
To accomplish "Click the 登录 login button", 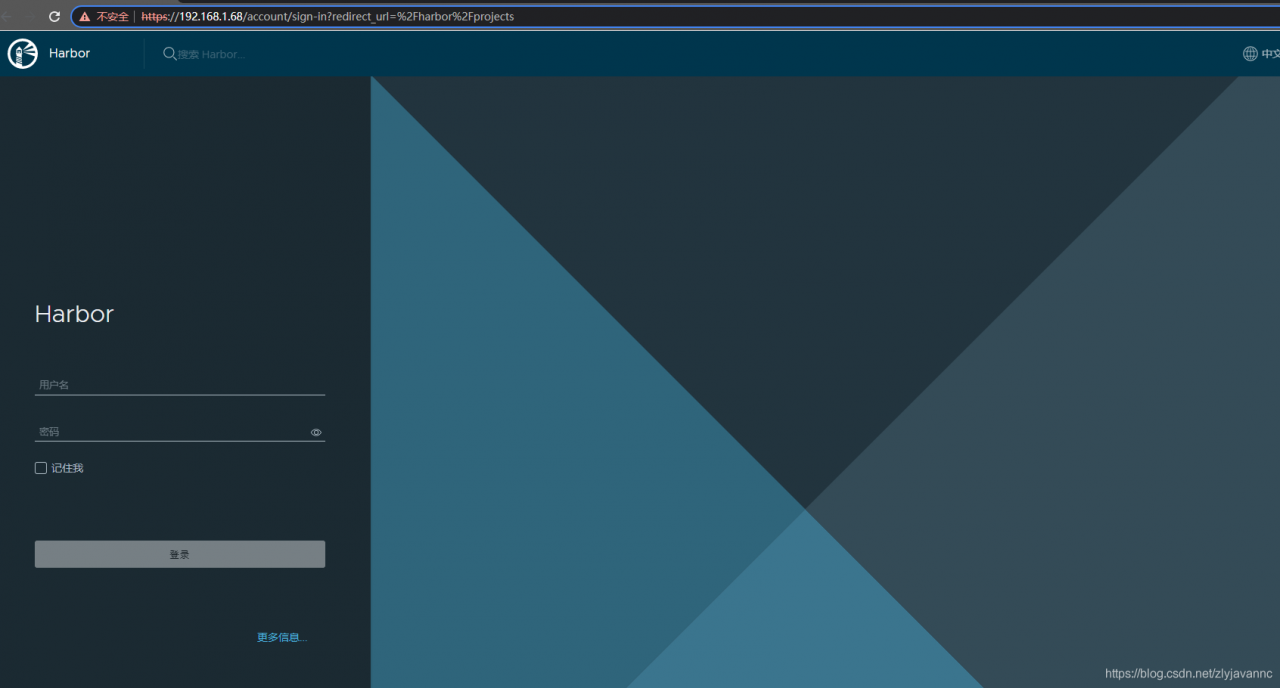I will click(180, 554).
